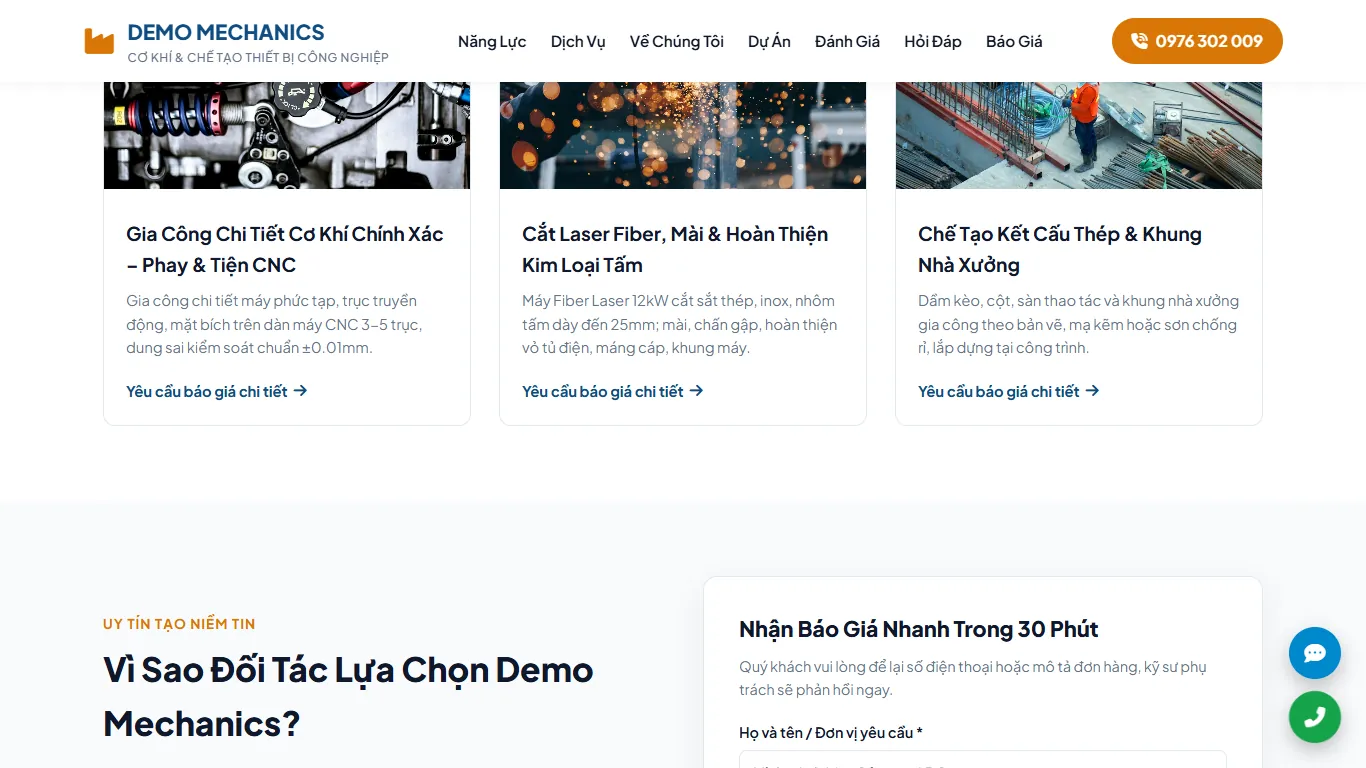Go to Dịch Vụ in navigation
Viewport: 1366px width, 768px height.
coord(578,41)
